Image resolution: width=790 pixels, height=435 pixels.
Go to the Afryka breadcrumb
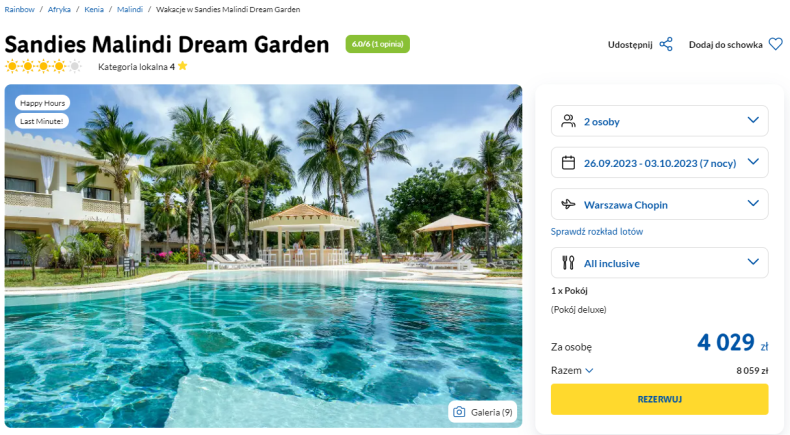pos(59,9)
